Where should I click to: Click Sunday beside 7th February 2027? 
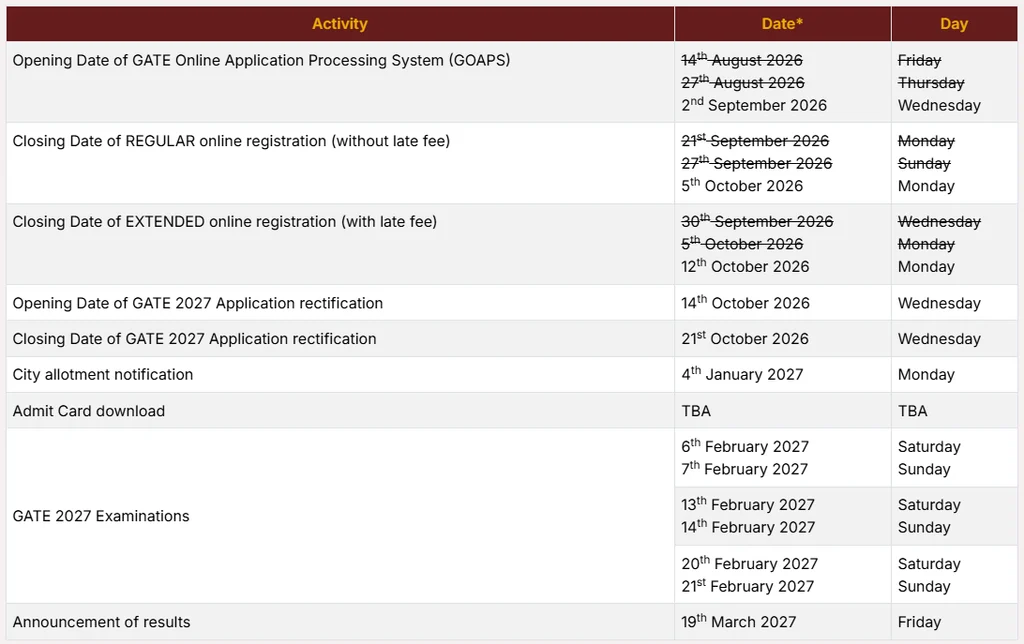pyautogui.click(x=924, y=469)
